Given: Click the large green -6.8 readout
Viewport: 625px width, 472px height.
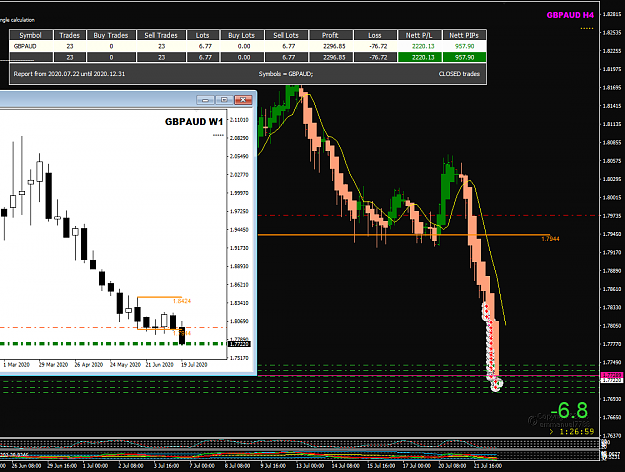Looking at the screenshot, I should (x=569, y=411).
